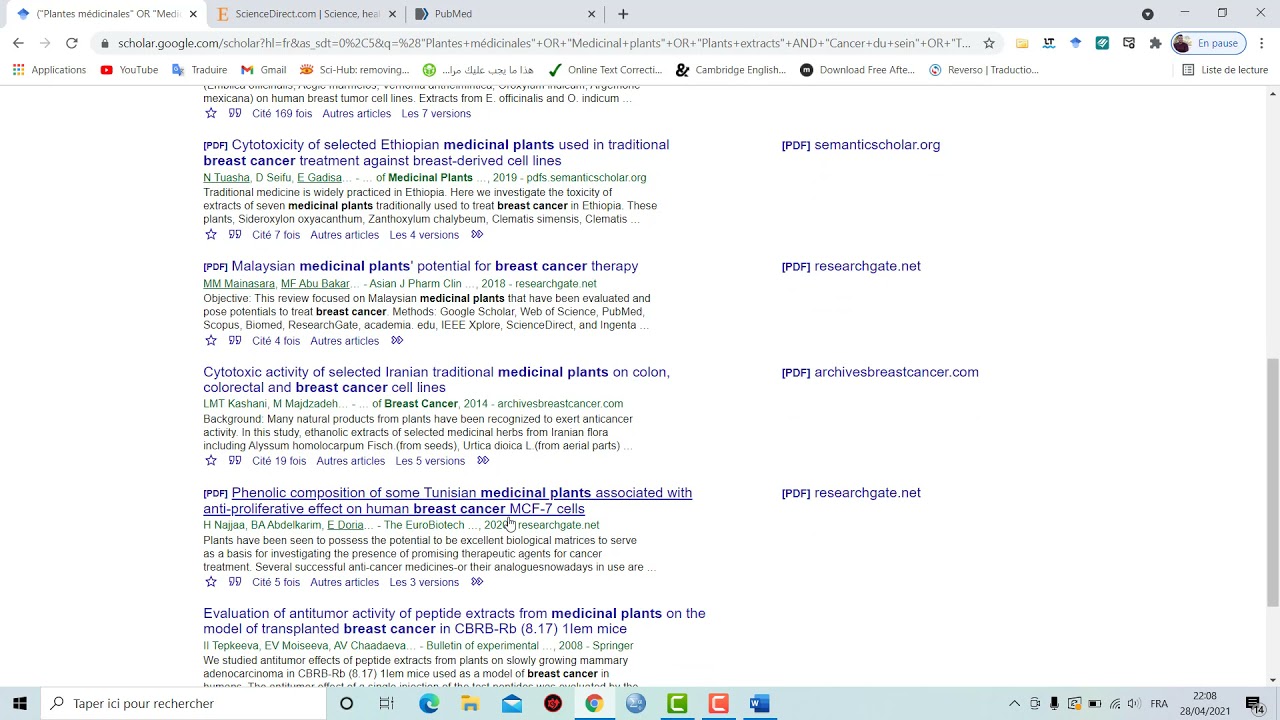Star the result with 169 citations

click(x=210, y=114)
